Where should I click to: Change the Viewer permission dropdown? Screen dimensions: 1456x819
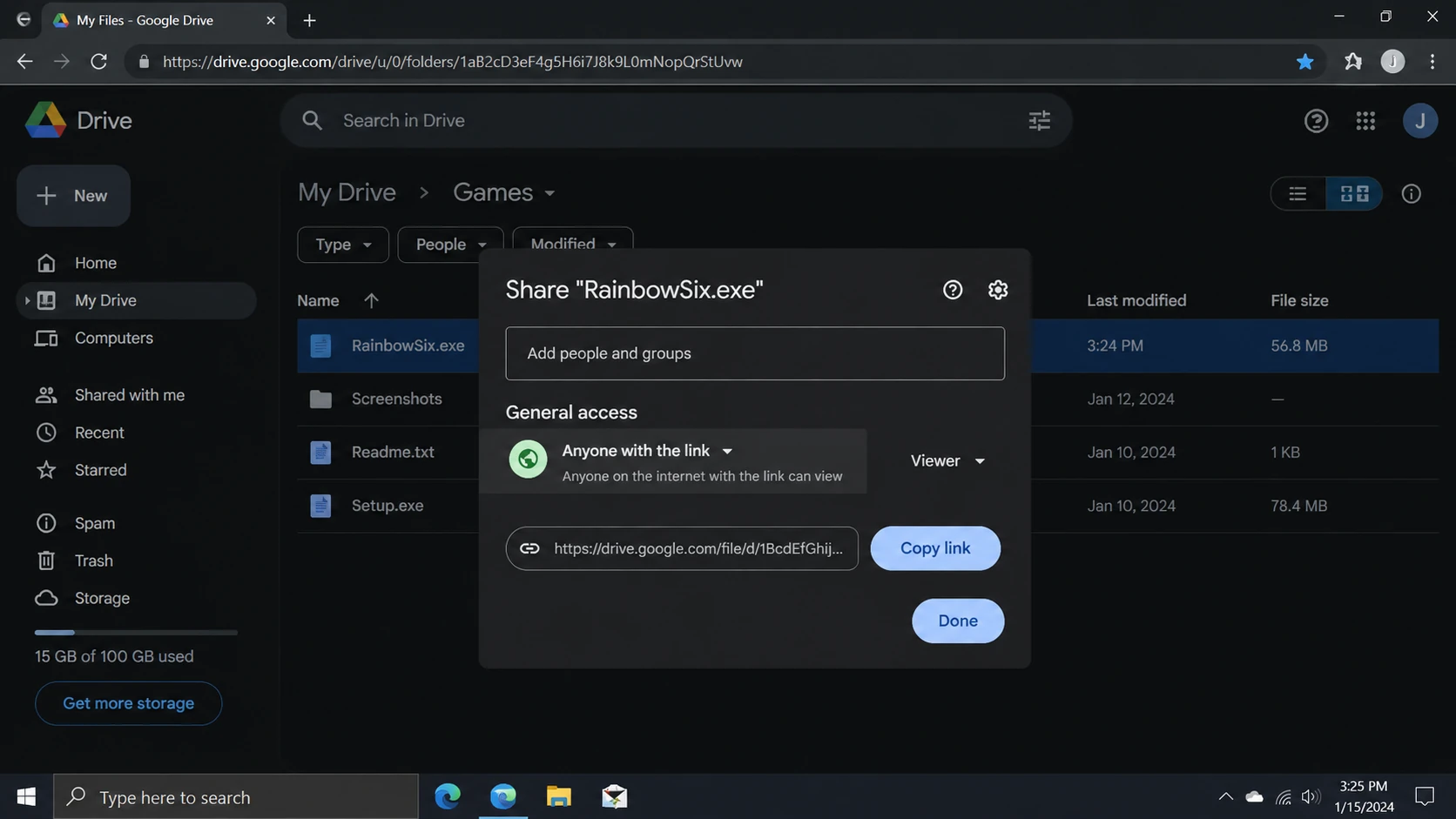click(x=947, y=461)
